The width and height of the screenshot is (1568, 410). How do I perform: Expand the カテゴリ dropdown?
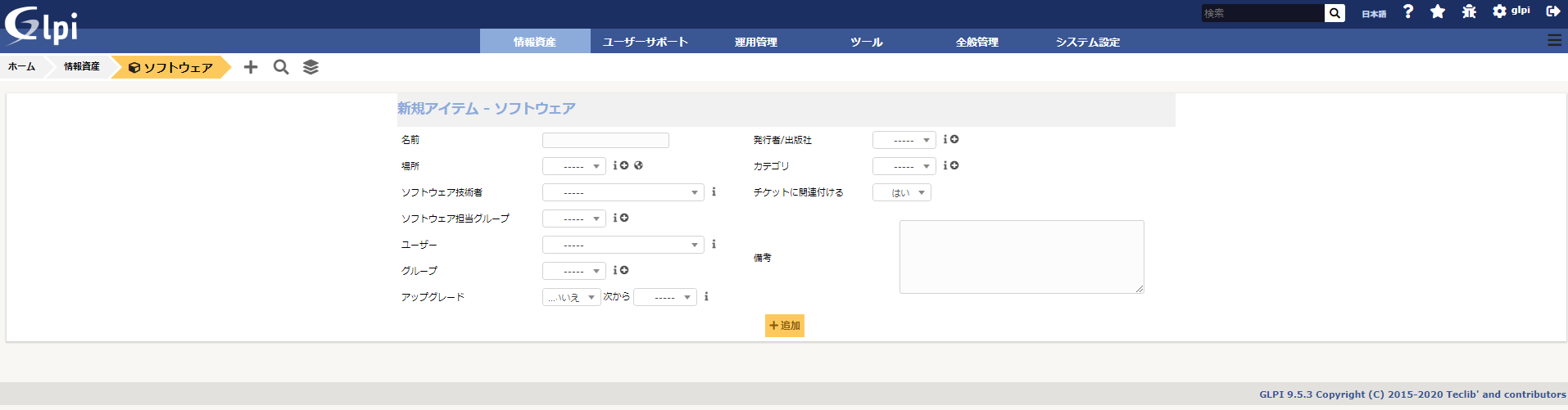click(x=904, y=167)
